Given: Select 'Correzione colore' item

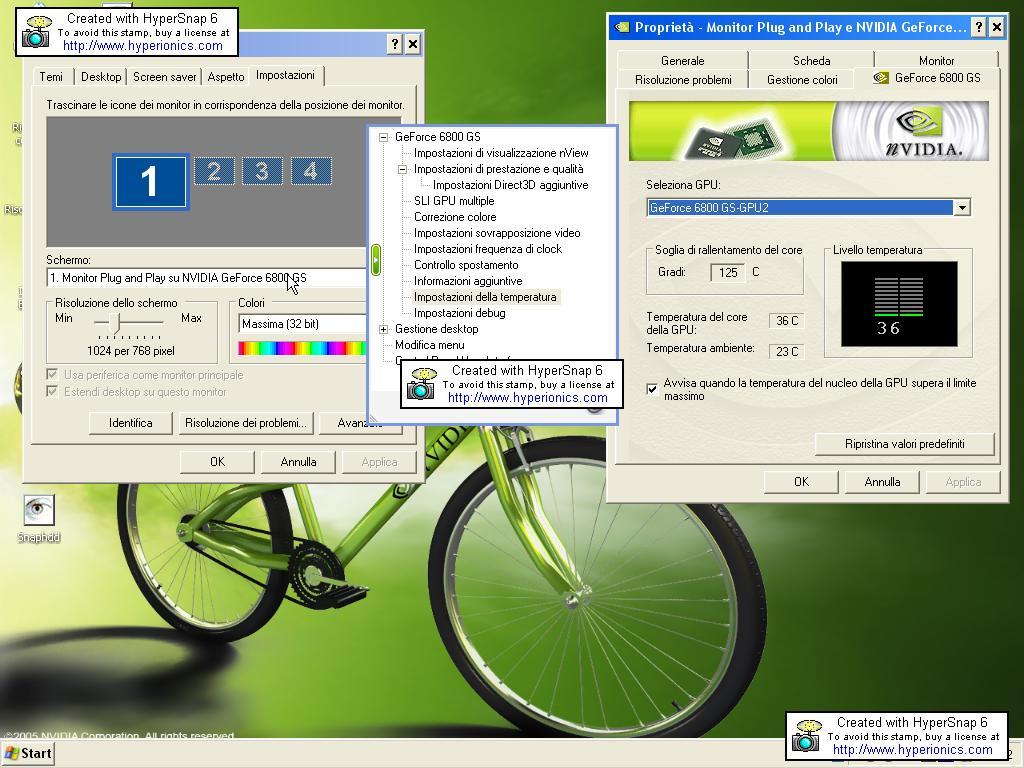Looking at the screenshot, I should (x=455, y=217).
